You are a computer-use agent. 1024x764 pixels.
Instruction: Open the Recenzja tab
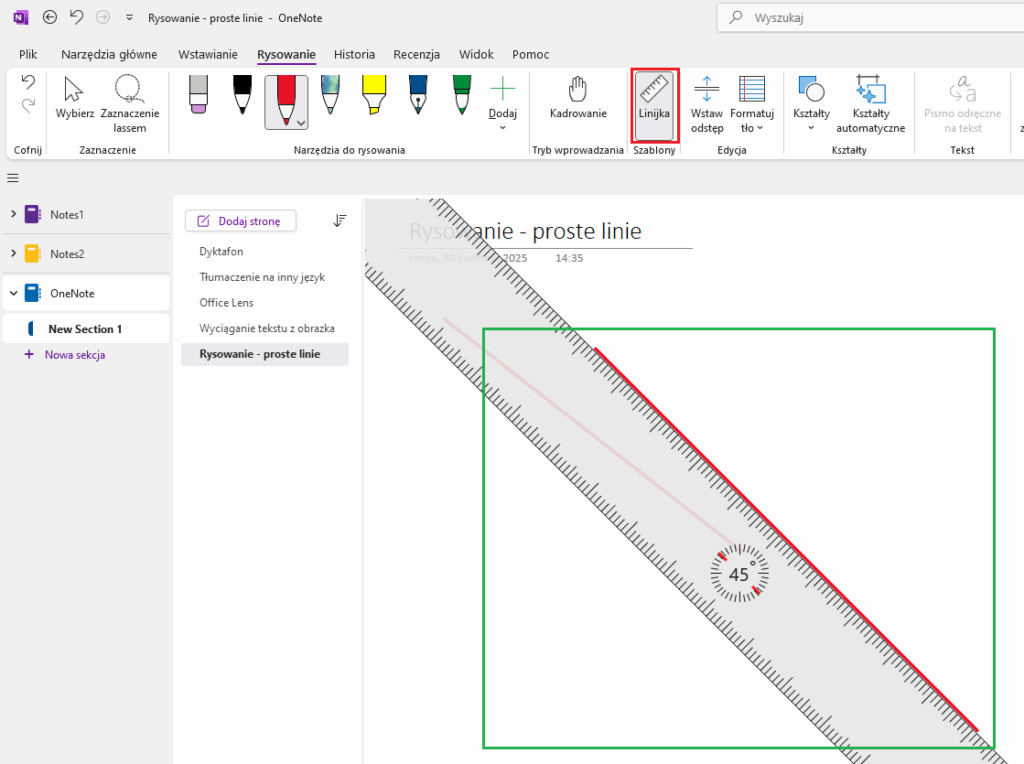(417, 54)
